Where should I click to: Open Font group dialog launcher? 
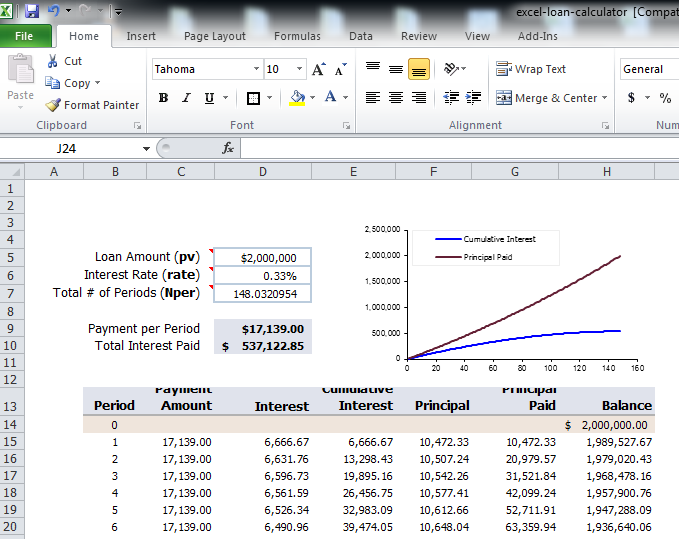(x=346, y=126)
